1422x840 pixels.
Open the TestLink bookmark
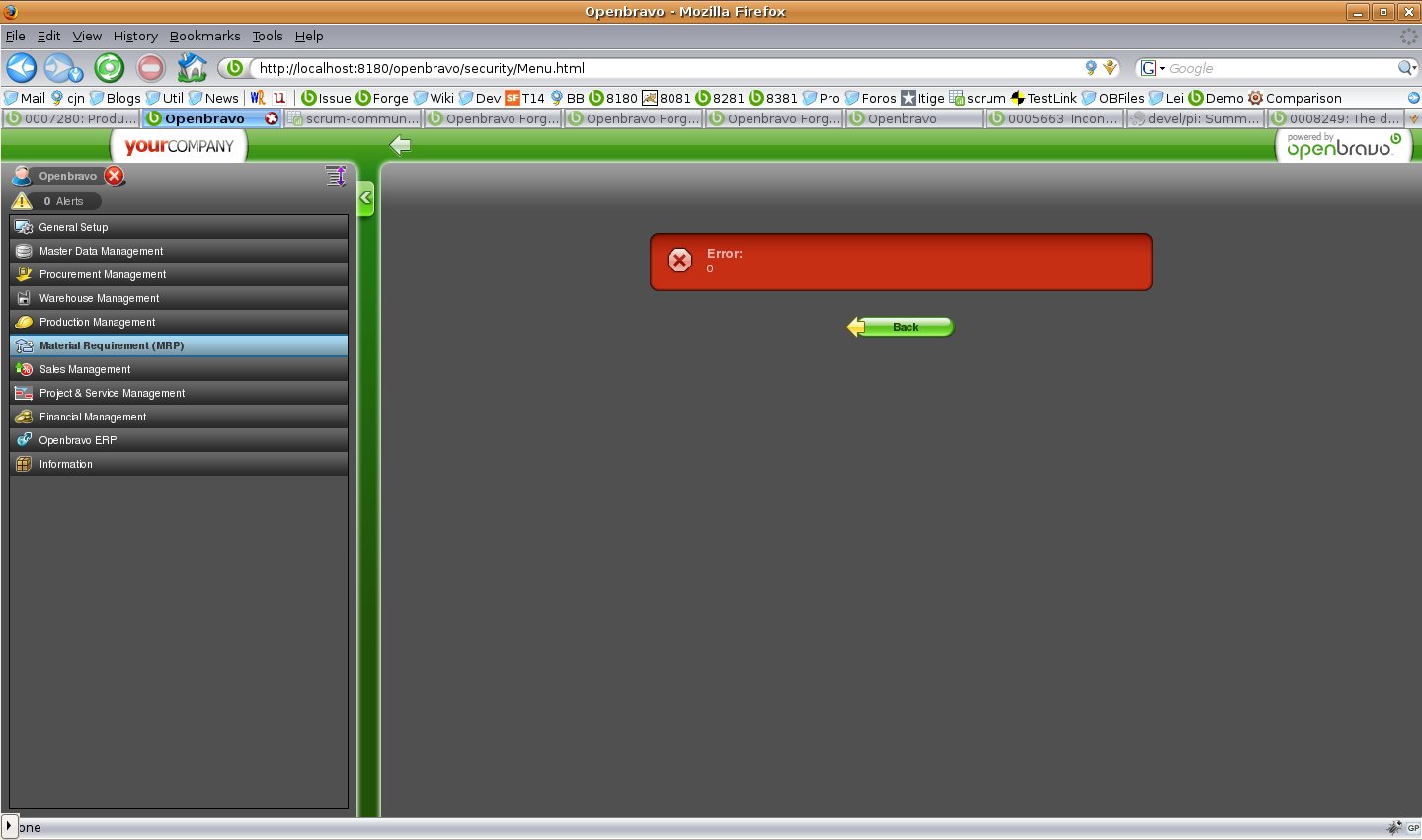click(1044, 98)
